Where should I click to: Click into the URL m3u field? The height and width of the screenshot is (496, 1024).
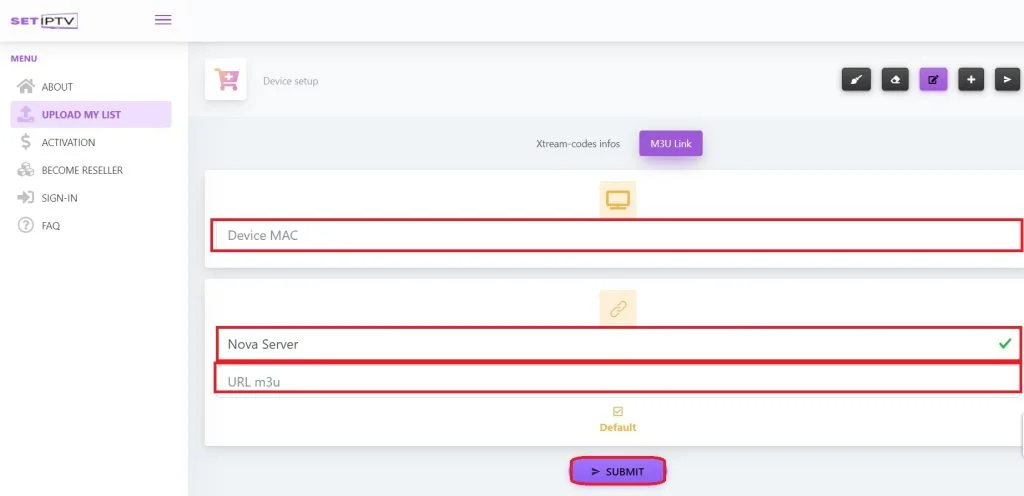coord(616,380)
